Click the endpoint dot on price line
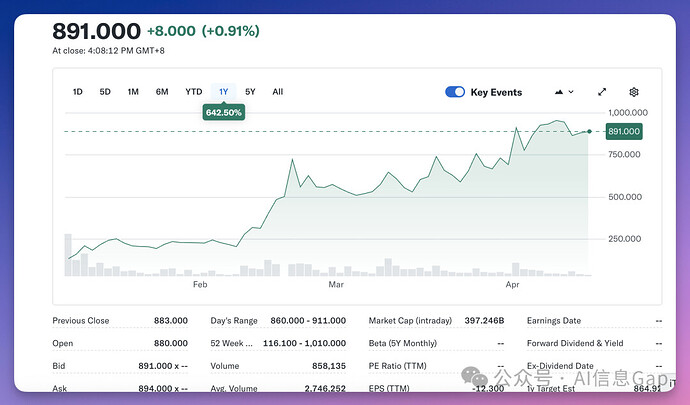This screenshot has width=690, height=405. (x=590, y=131)
